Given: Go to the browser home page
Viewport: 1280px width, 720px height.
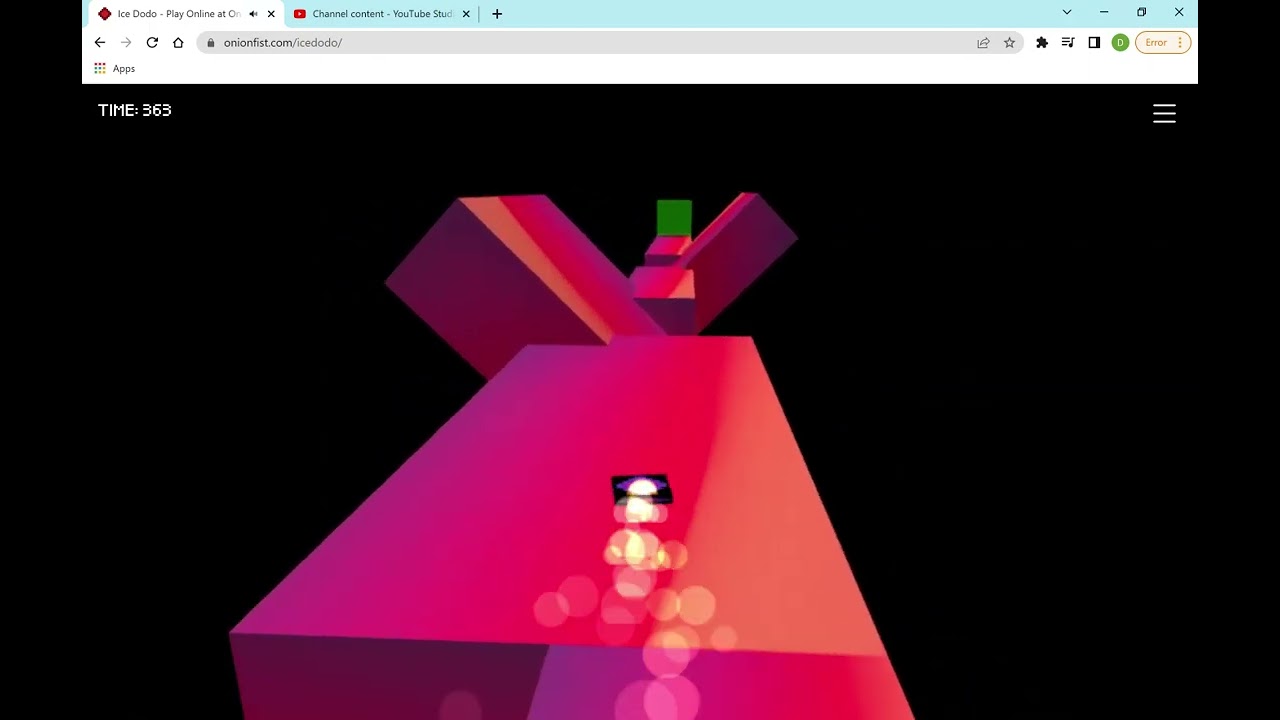Looking at the screenshot, I should [178, 43].
